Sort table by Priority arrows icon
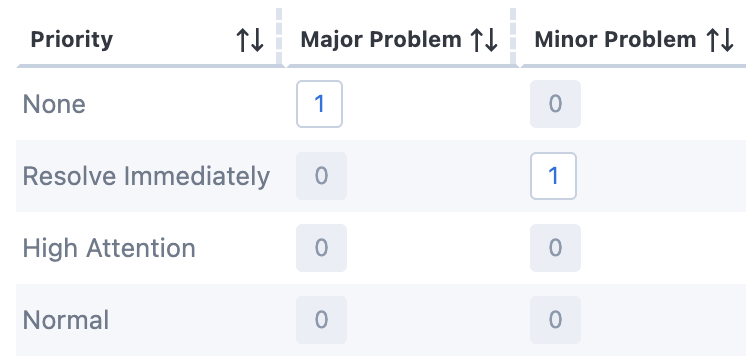Screen dimensions: 746x364 tap(250, 40)
